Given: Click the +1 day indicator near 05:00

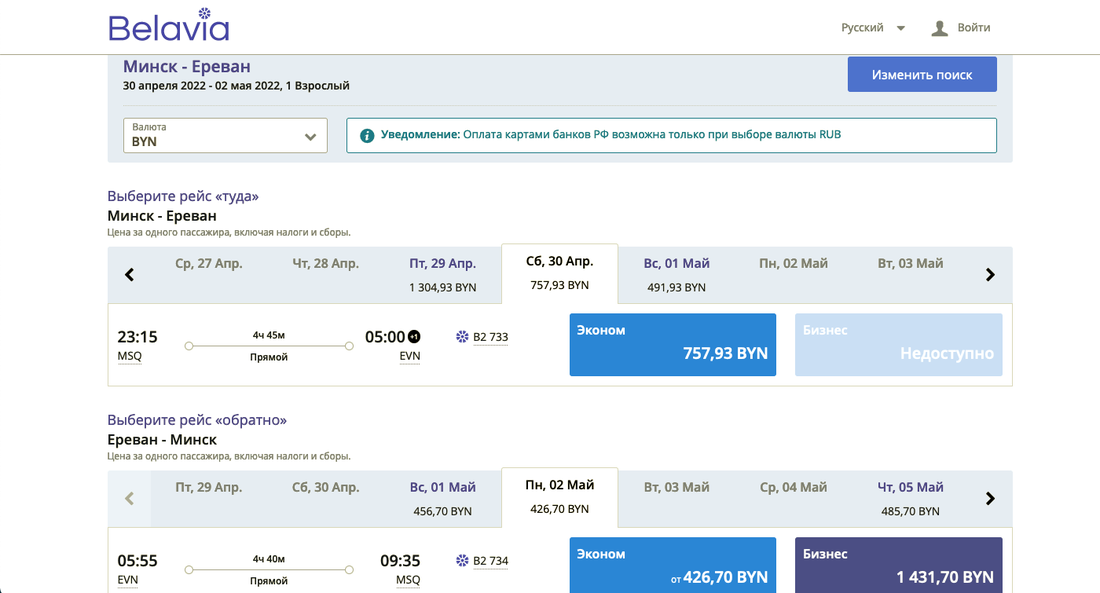Looking at the screenshot, I should (415, 337).
